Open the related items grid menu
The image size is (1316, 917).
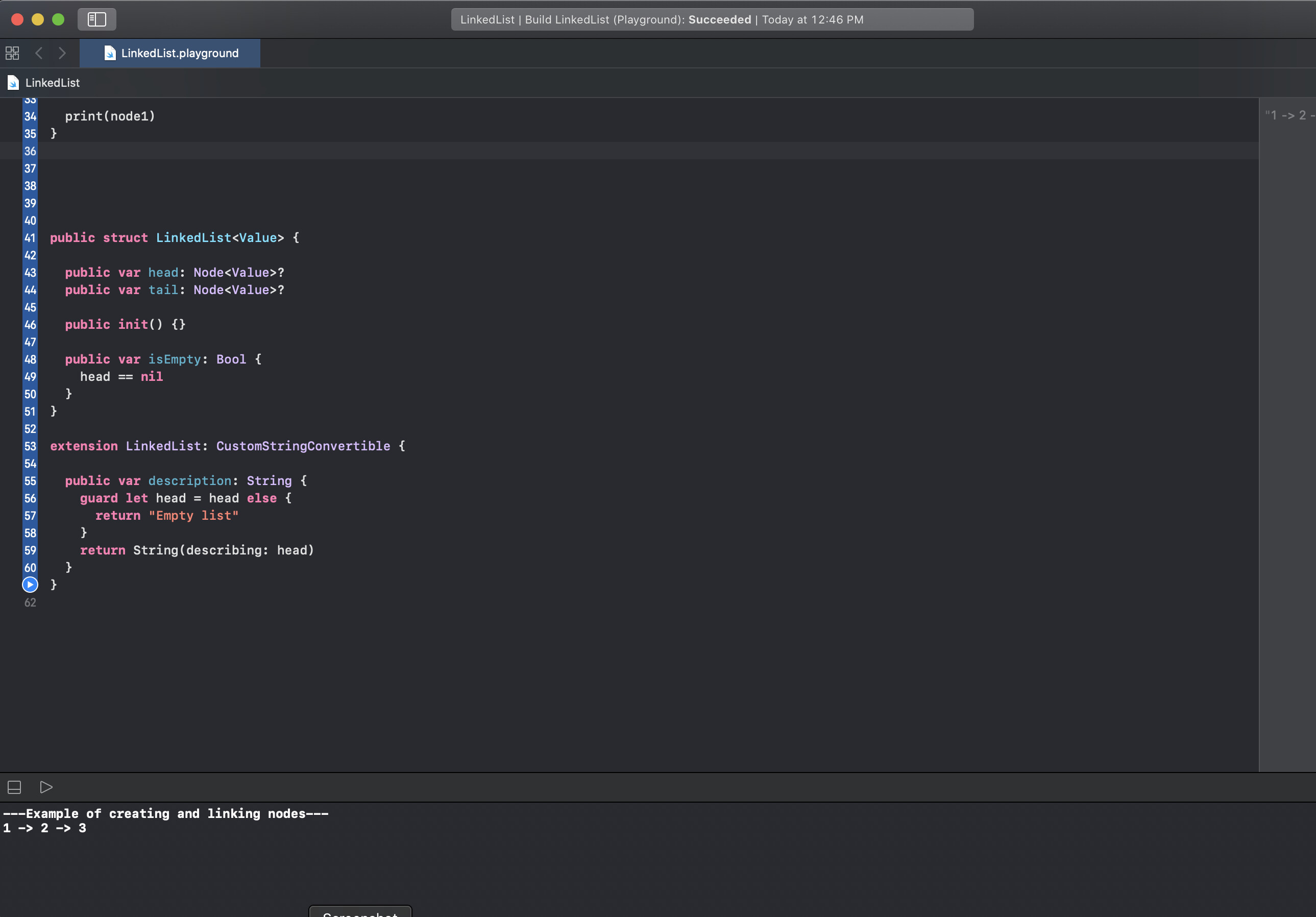coord(12,53)
